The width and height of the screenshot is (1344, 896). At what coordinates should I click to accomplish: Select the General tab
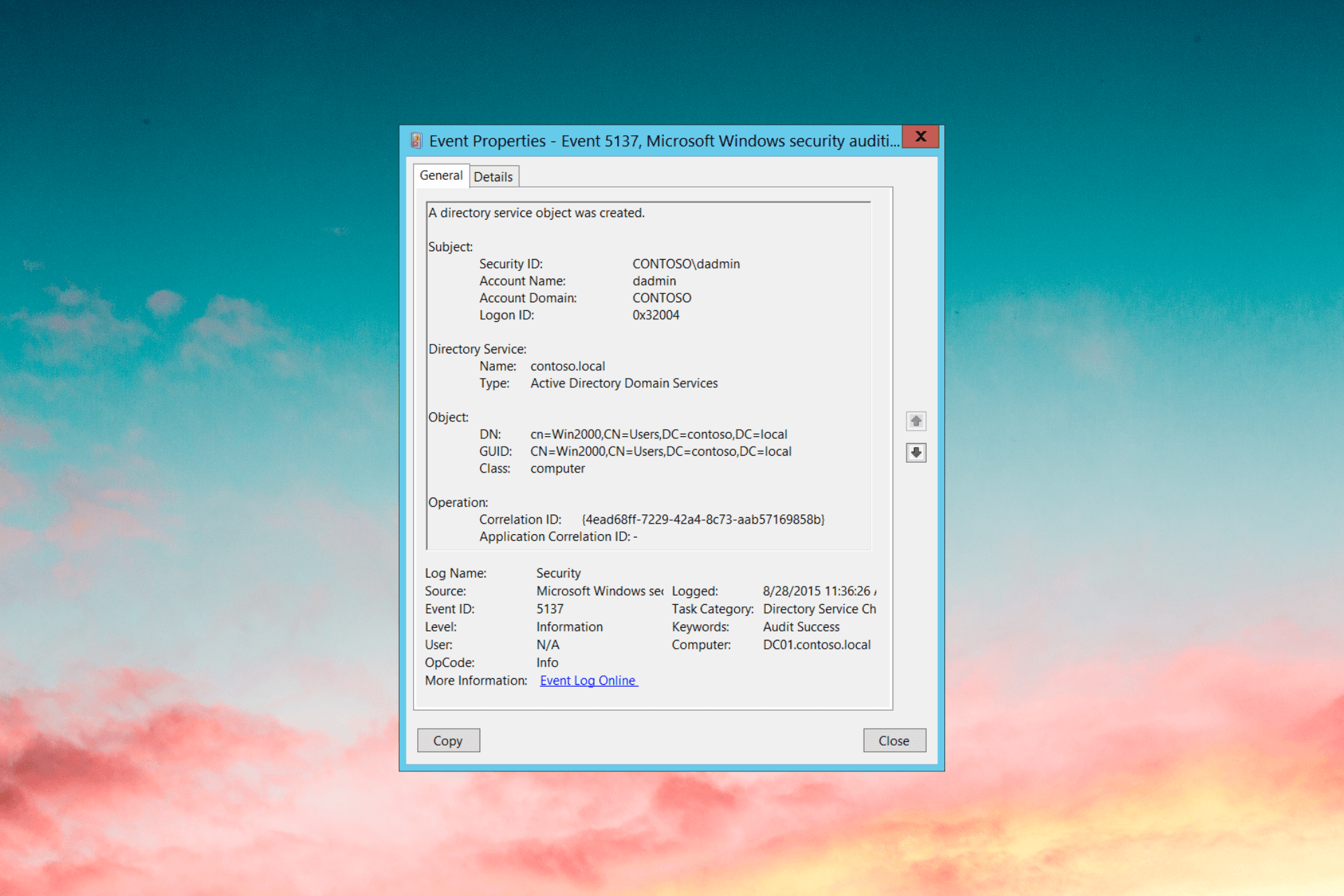[441, 175]
